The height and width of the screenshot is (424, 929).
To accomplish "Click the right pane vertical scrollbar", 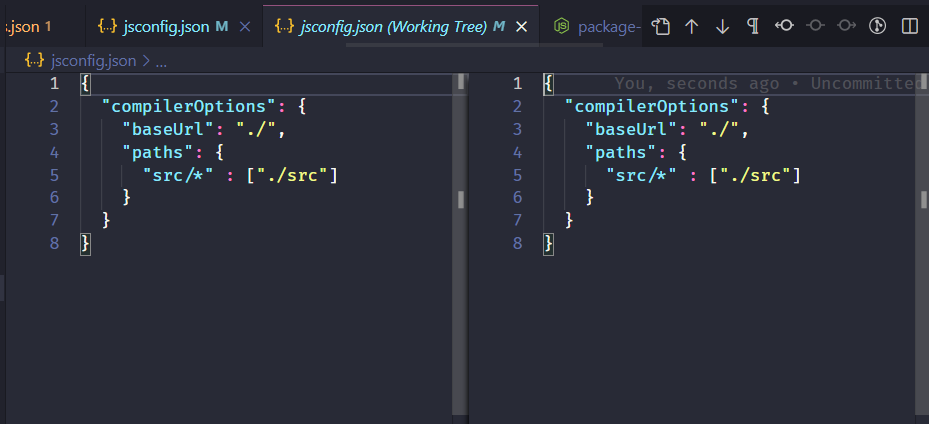I will click(x=924, y=243).
